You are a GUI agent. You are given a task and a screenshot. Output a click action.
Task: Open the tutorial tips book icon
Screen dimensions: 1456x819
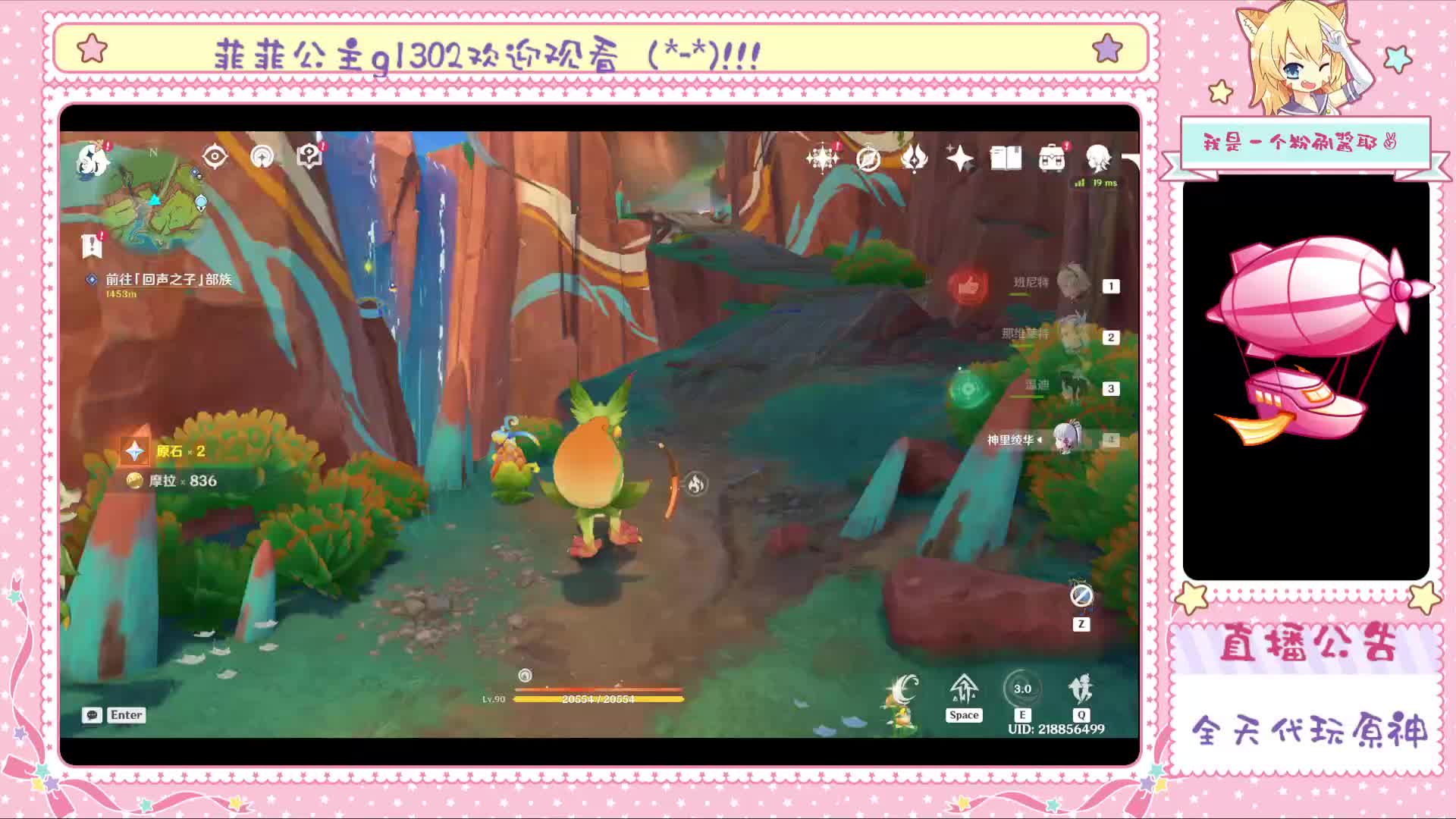(309, 156)
